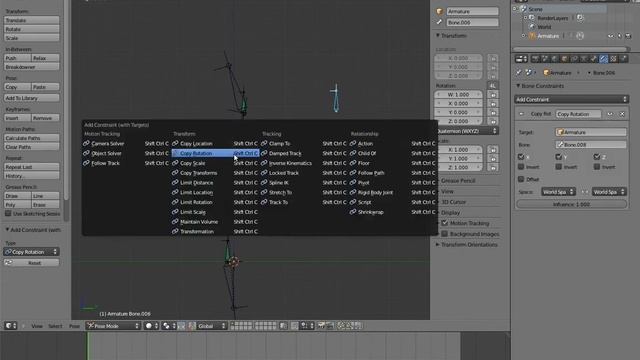
Task: Click the Reset button in operator panel
Action: tap(31, 263)
